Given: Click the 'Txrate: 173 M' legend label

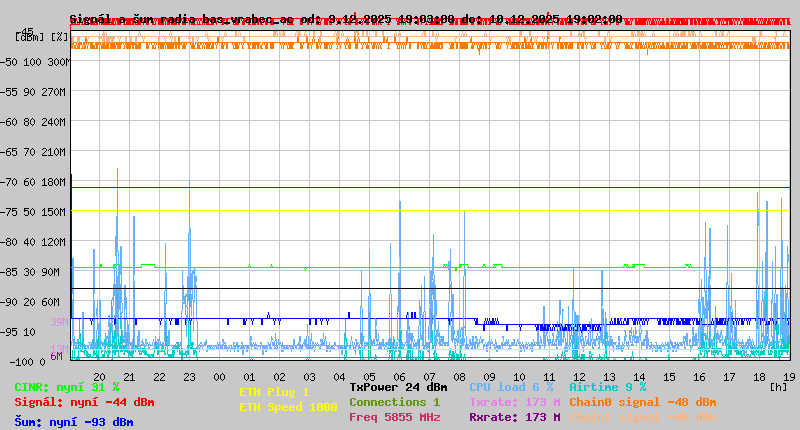Looking at the screenshot, I should (515, 402).
